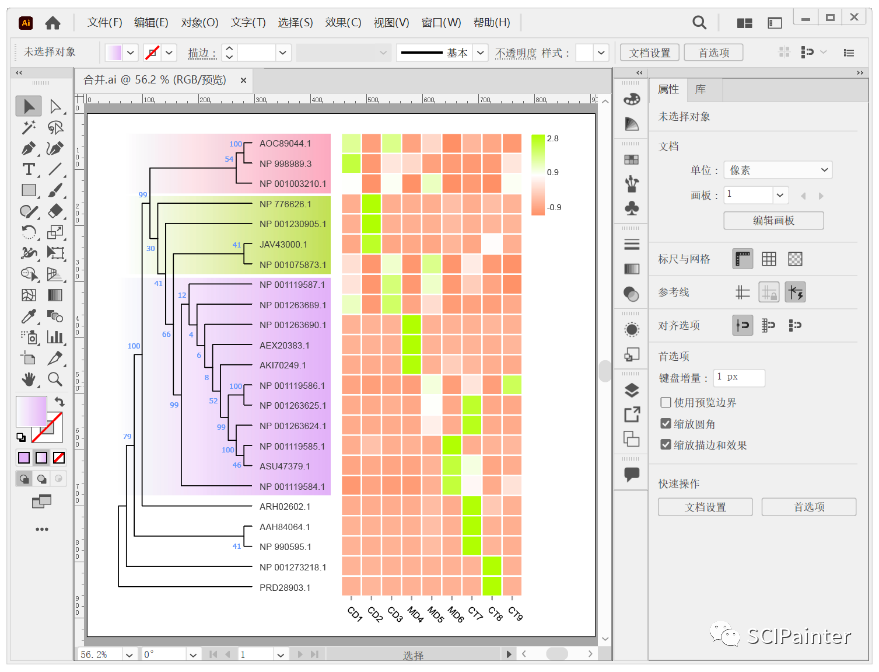Open fill color dropdown in control bar

click(131, 53)
